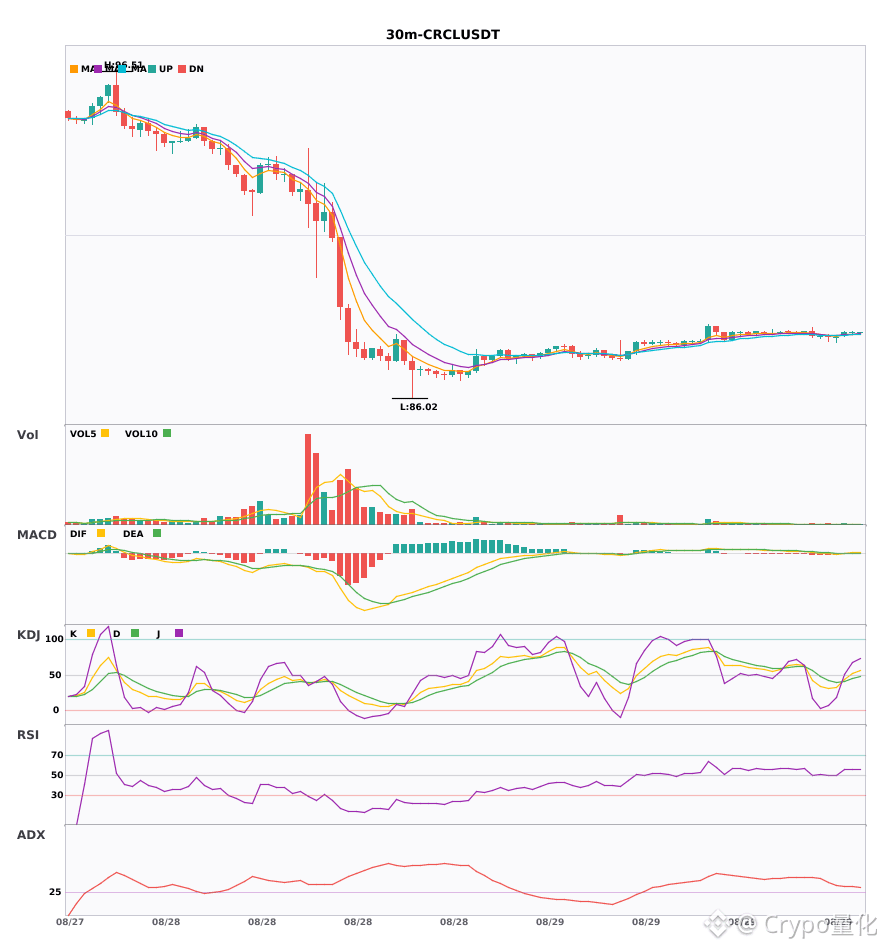The width and height of the screenshot is (885, 950).
Task: Click the RSI axis value 30
Action: 57,795
